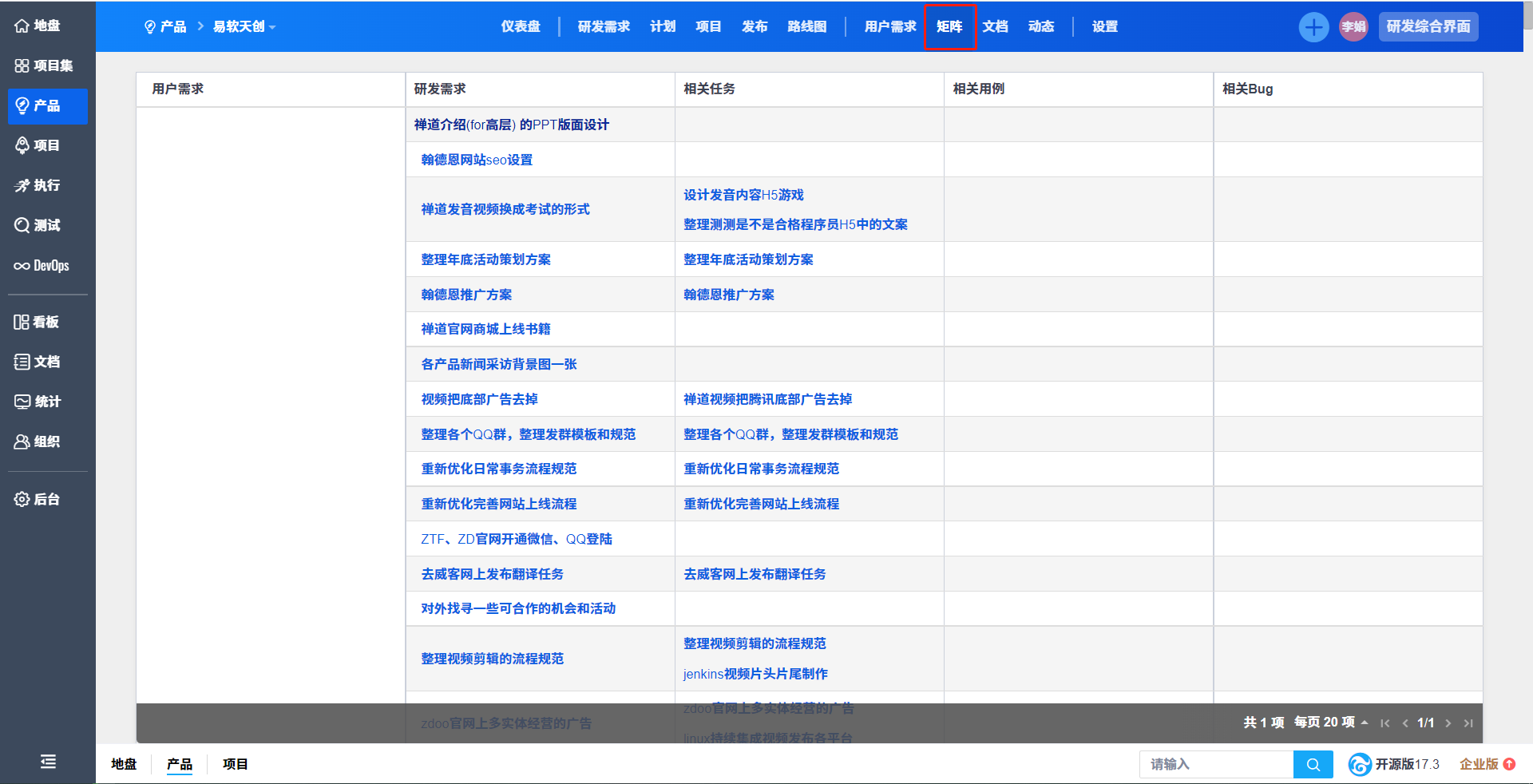Open the 地盘 home icon in sidebar
This screenshot has width=1533, height=784.
pyautogui.click(x=22, y=26)
